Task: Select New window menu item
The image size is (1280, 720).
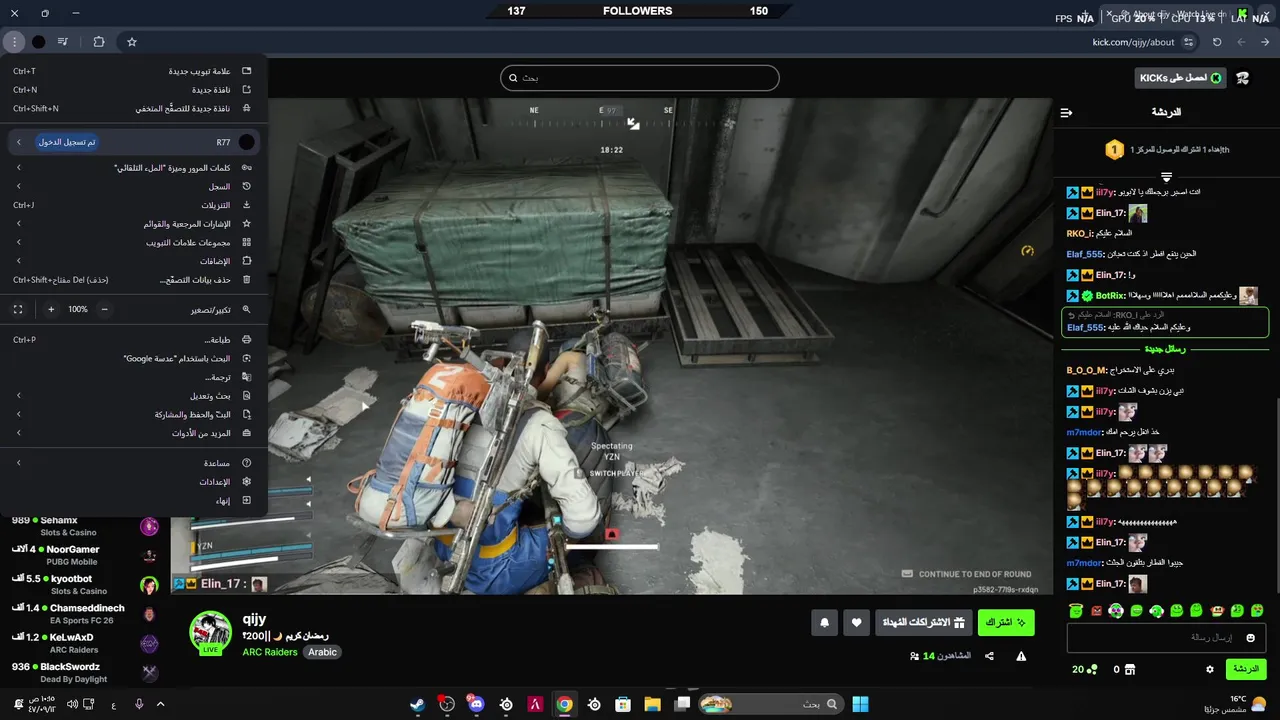Action: pos(134,90)
